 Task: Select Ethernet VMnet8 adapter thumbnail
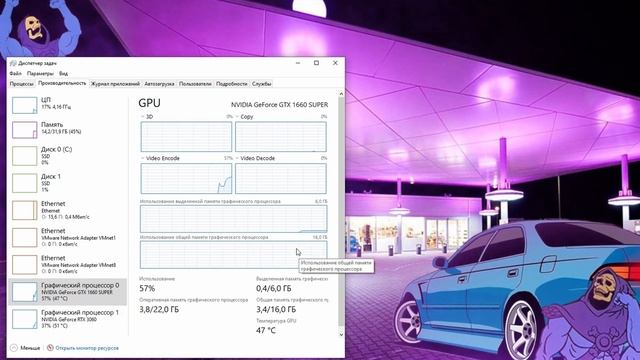[x=24, y=265]
